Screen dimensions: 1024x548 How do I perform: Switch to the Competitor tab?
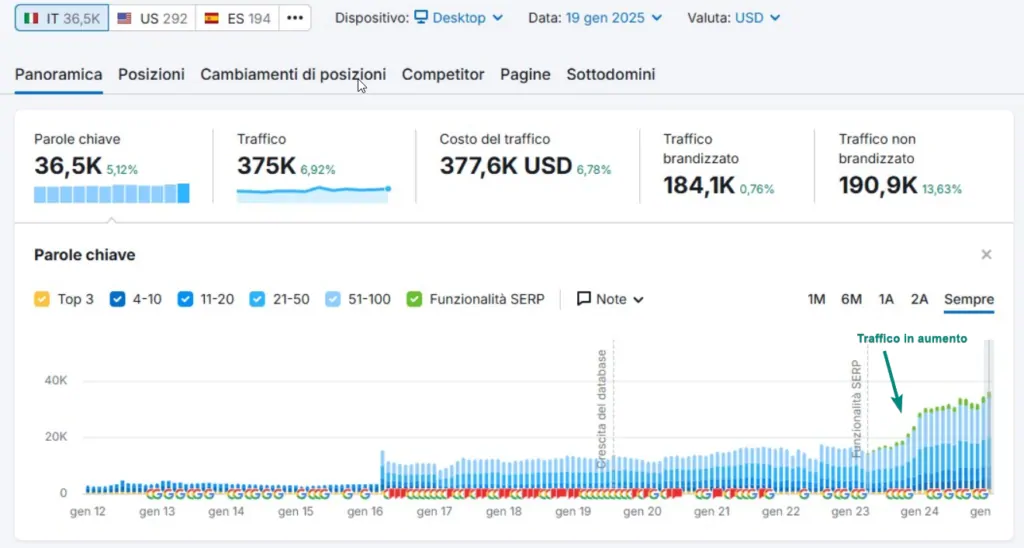click(x=443, y=74)
